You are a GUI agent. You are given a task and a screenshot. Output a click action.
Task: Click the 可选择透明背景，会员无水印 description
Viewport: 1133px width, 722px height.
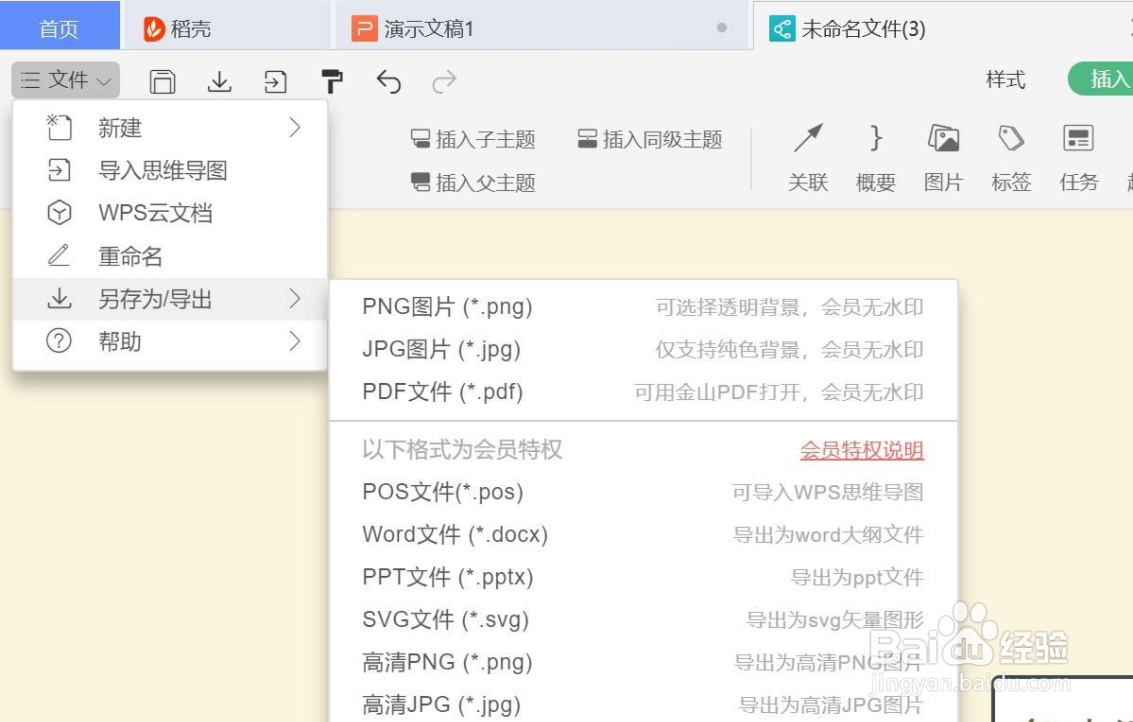[789, 307]
